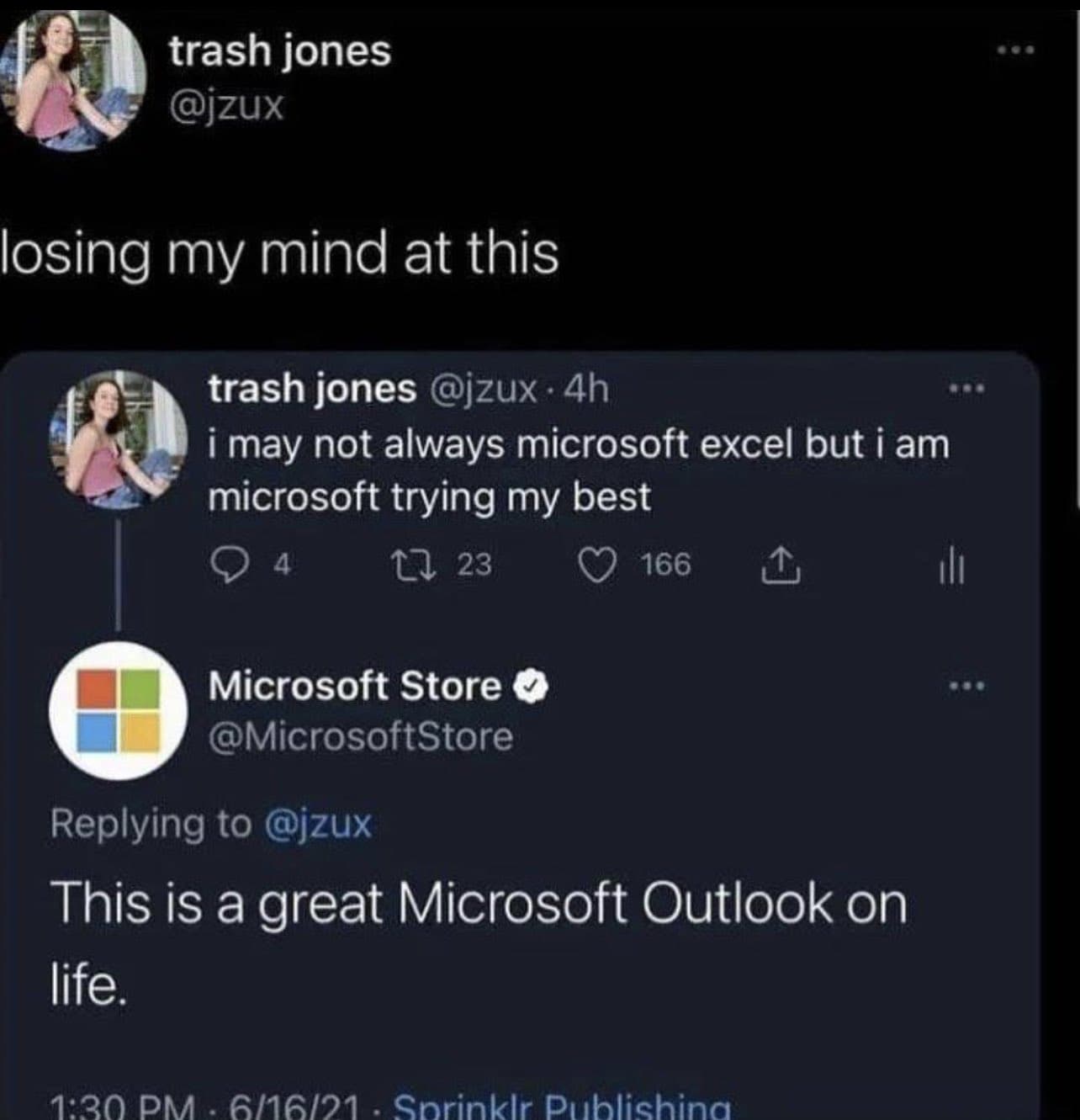Open trash jones profile picture at top
The height and width of the screenshot is (1120, 1080).
pyautogui.click(x=74, y=78)
